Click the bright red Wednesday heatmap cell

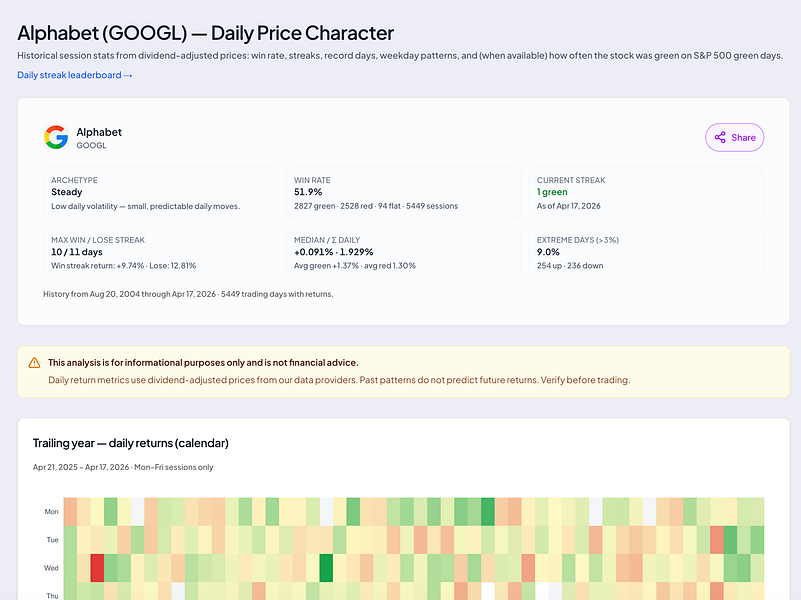point(97,568)
